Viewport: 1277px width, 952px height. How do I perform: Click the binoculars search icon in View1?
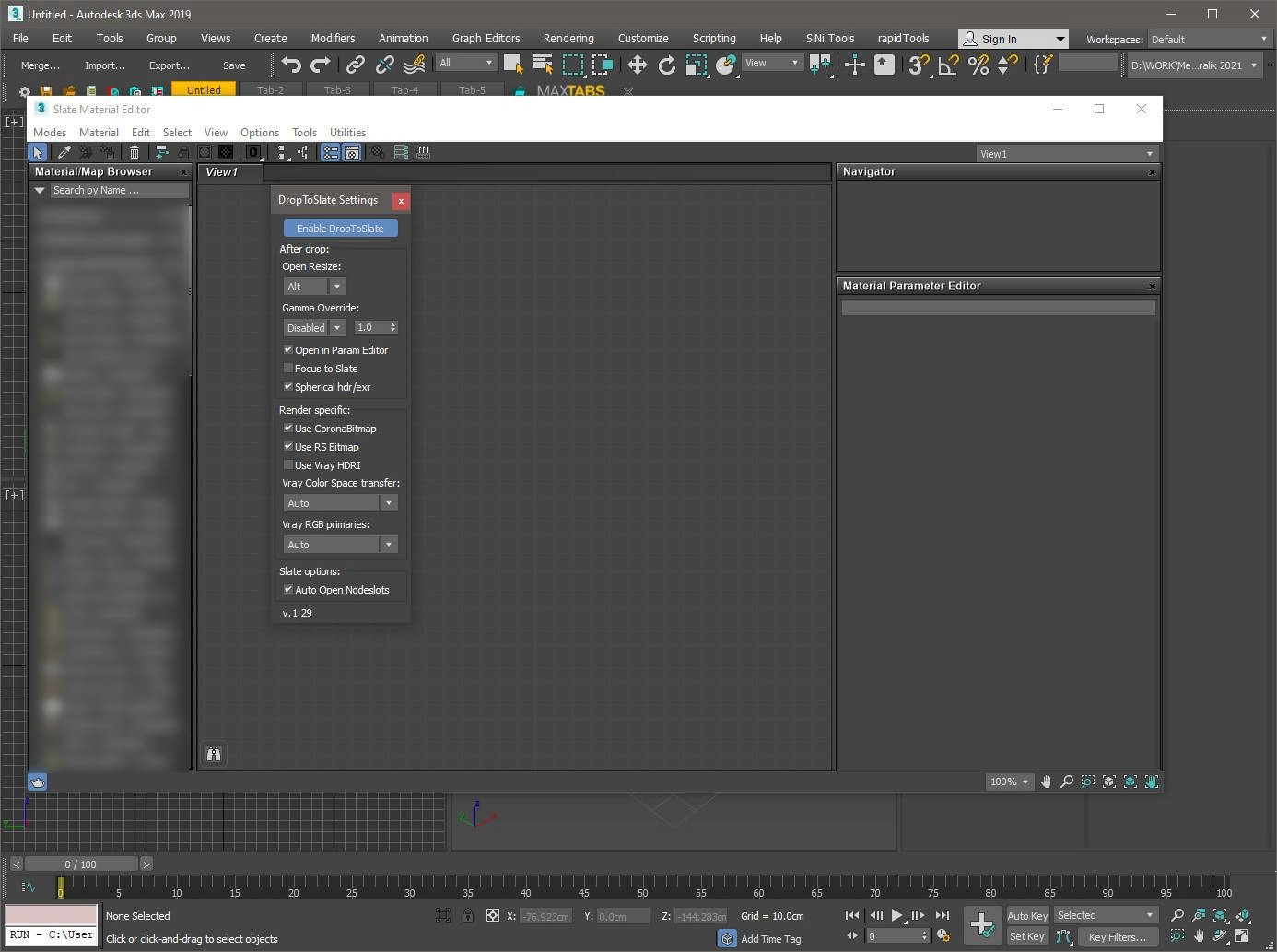coord(213,754)
